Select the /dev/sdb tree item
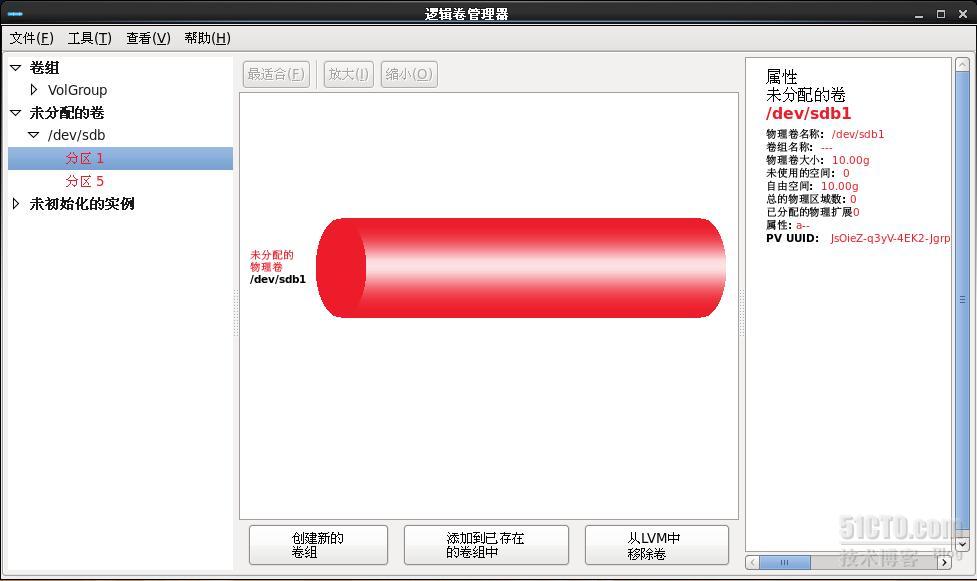The height and width of the screenshot is (581, 977). pos(76,135)
